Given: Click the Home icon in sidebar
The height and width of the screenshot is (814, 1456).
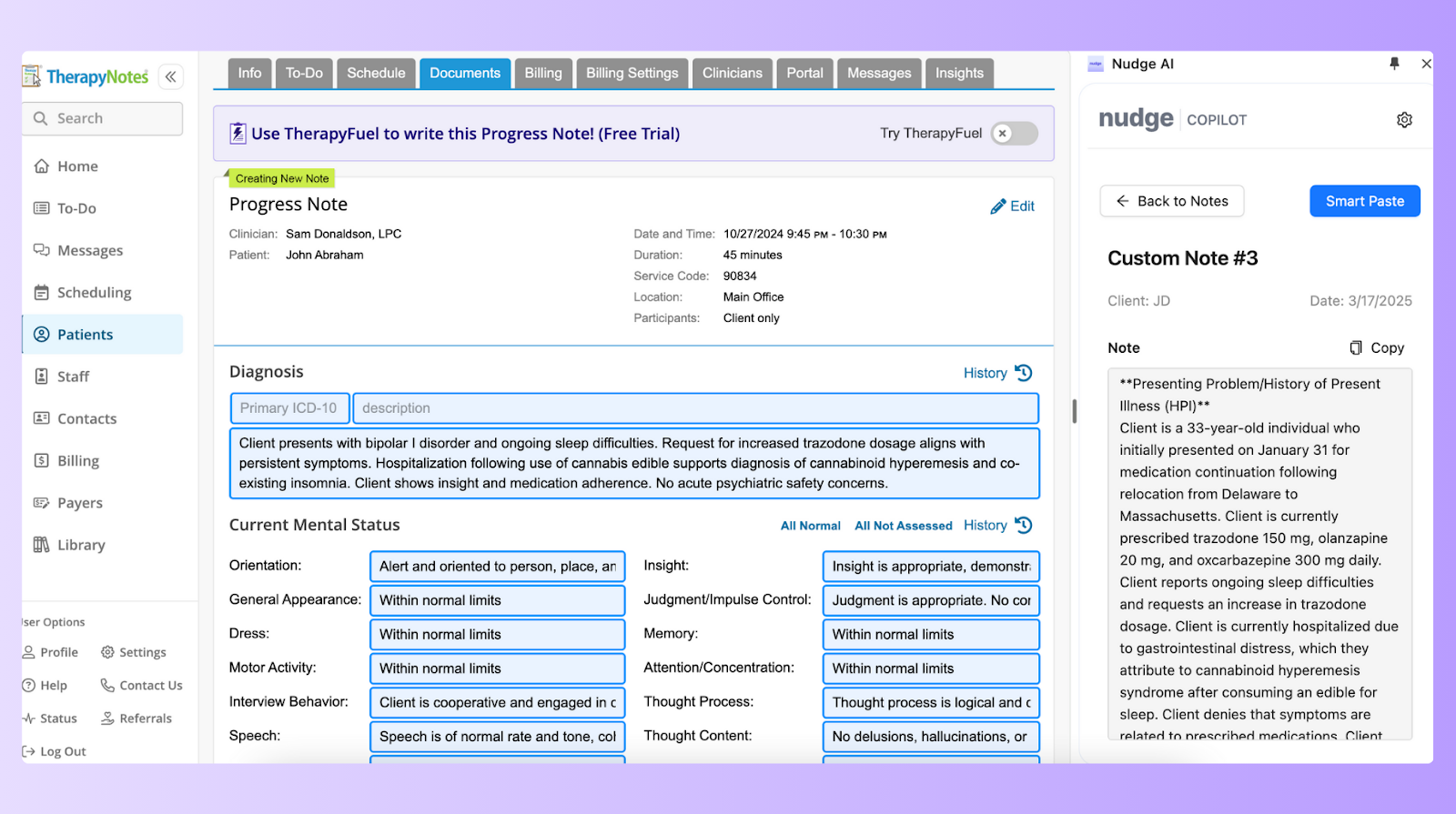Looking at the screenshot, I should click(41, 166).
